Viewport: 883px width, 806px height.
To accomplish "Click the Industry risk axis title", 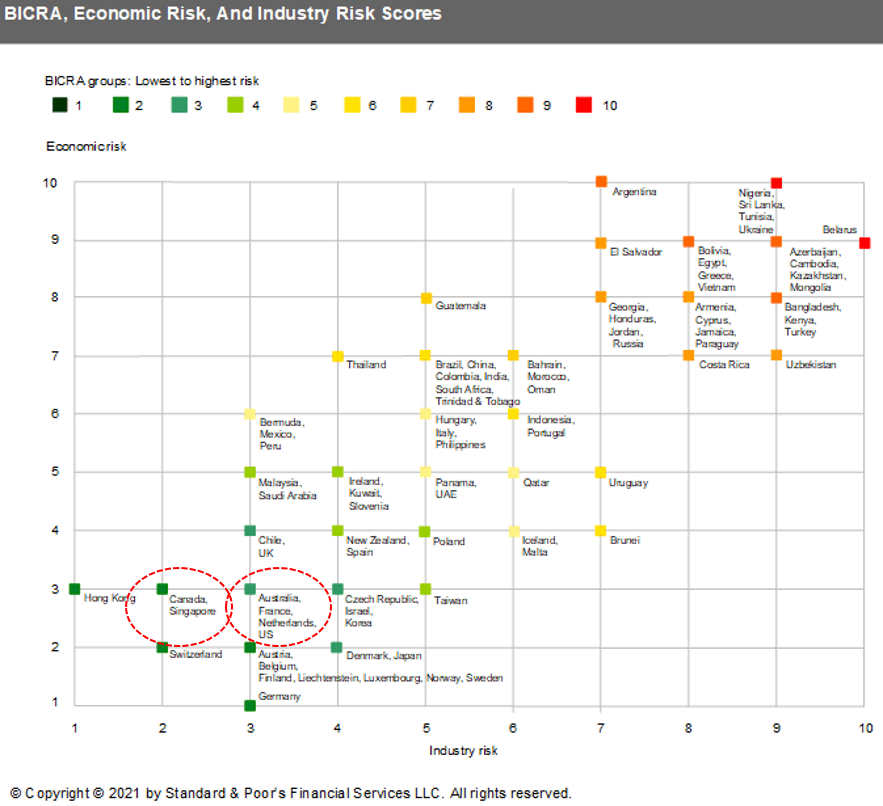I will pyautogui.click(x=463, y=750).
